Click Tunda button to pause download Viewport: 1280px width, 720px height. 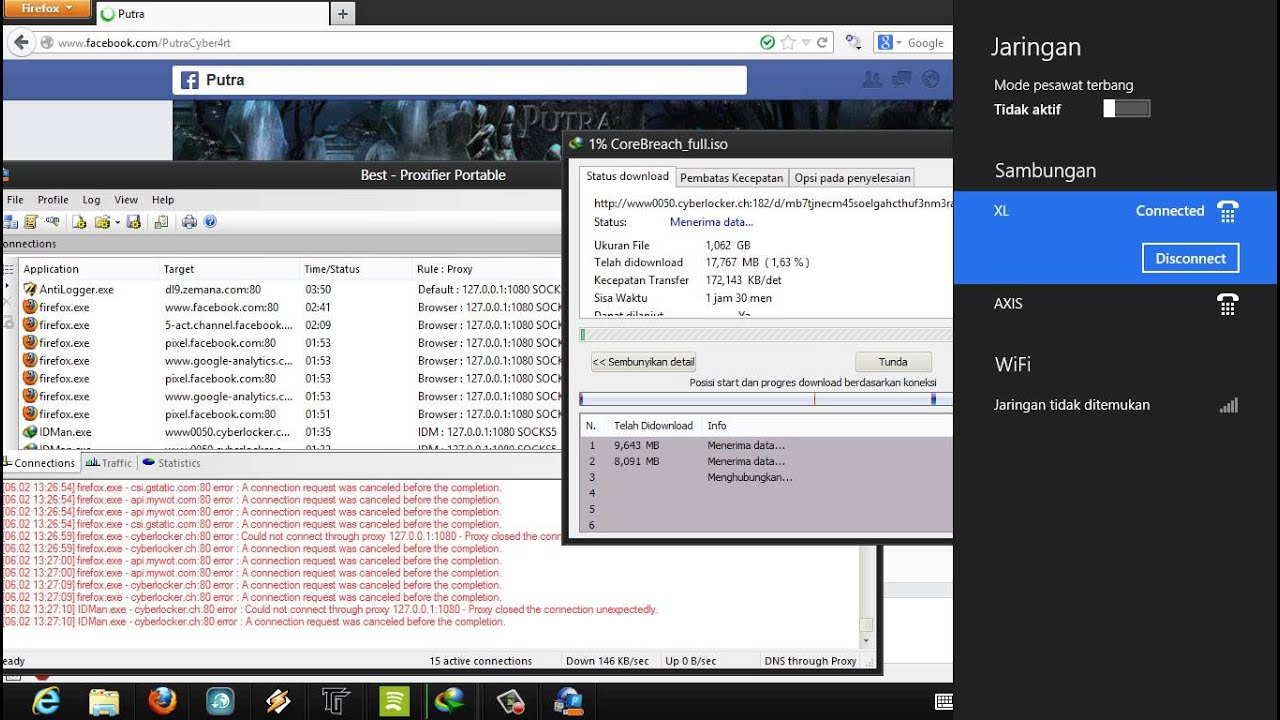893,362
